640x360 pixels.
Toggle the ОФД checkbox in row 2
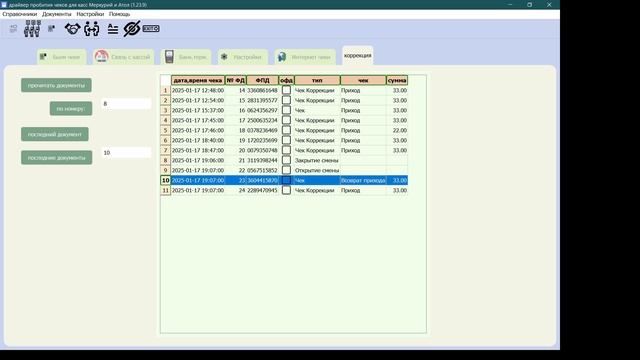(x=287, y=100)
